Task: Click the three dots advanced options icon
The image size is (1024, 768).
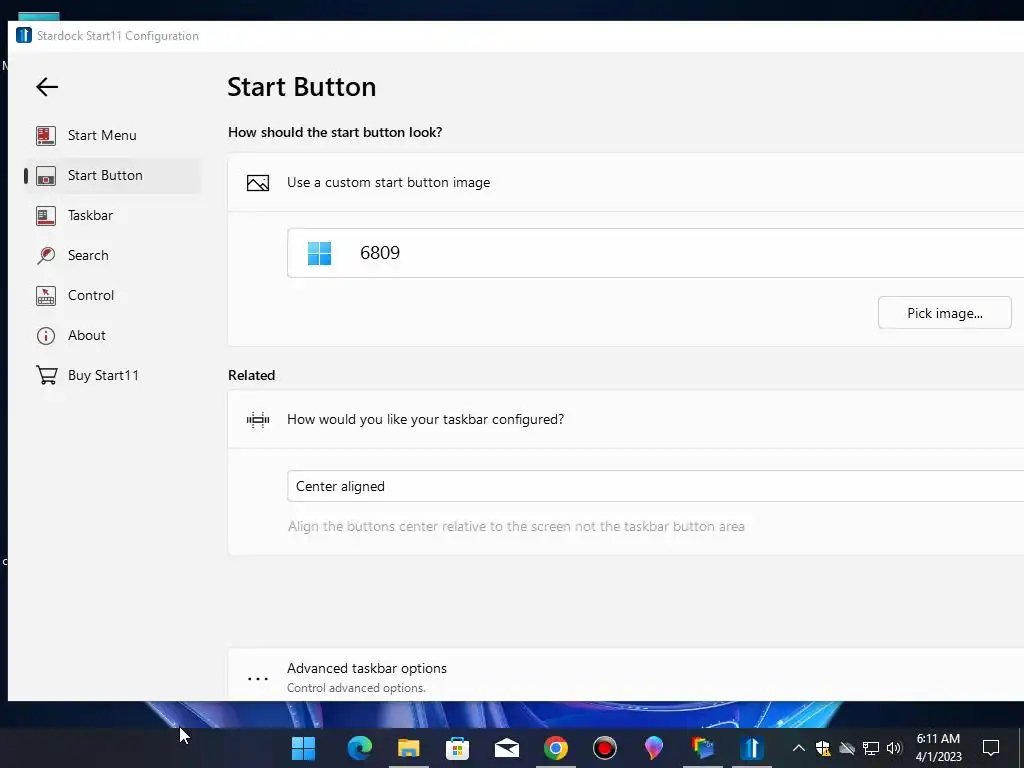Action: (x=258, y=679)
